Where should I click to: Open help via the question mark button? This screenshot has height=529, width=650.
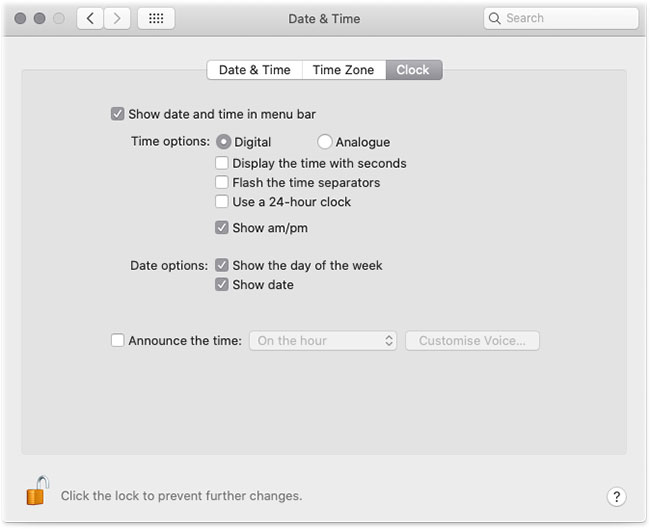point(616,496)
